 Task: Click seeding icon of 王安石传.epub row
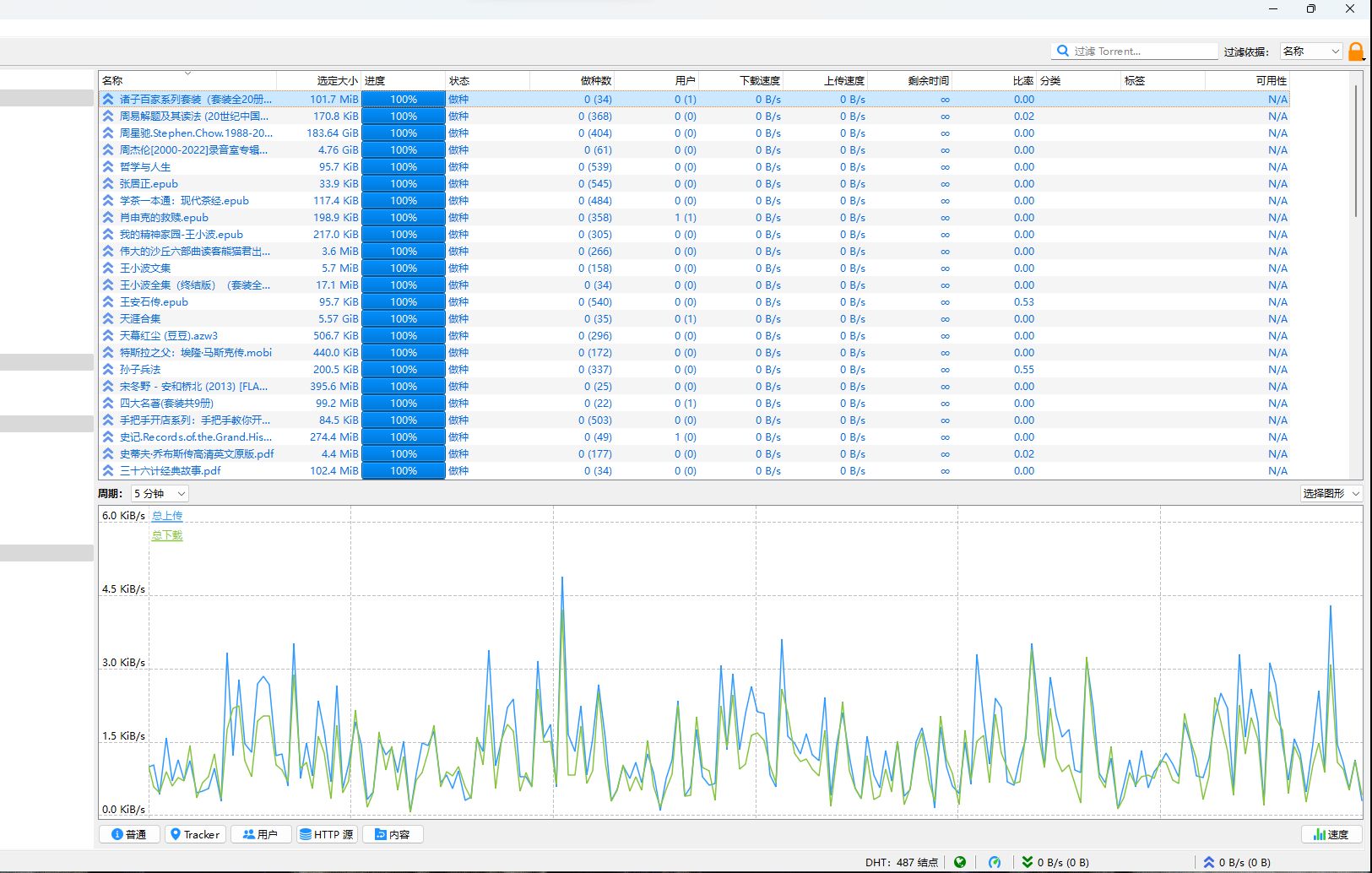[108, 301]
